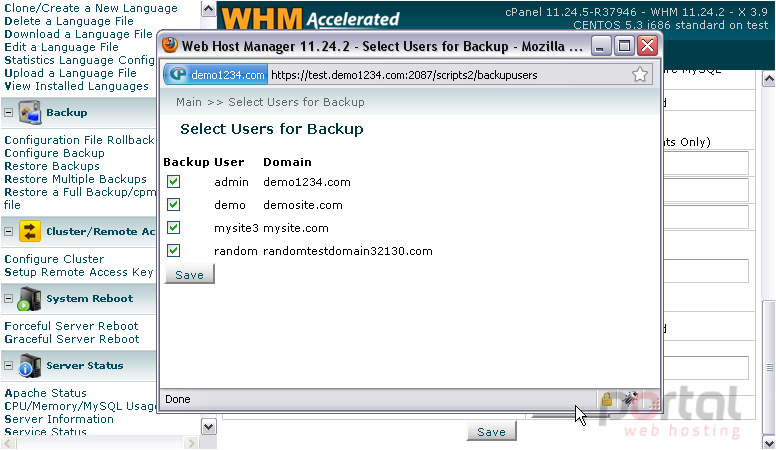Viewport: 776px width, 450px height.
Task: Open Apache Status link
Action: pyautogui.click(x=46, y=393)
